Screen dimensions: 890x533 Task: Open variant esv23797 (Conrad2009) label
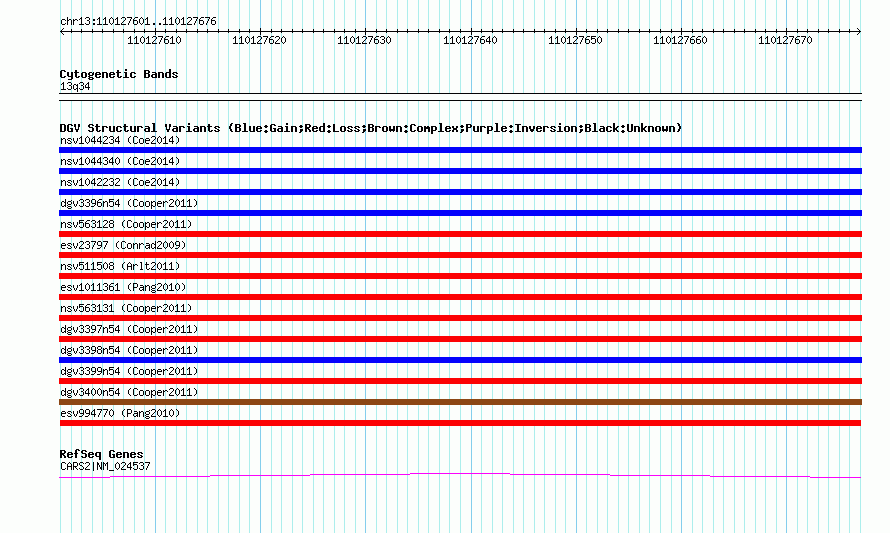point(123,245)
